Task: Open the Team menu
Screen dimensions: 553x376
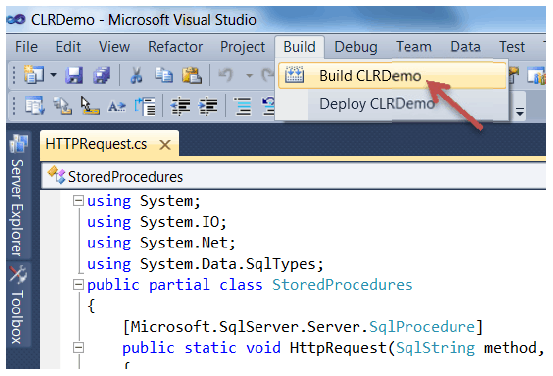Action: tap(414, 47)
